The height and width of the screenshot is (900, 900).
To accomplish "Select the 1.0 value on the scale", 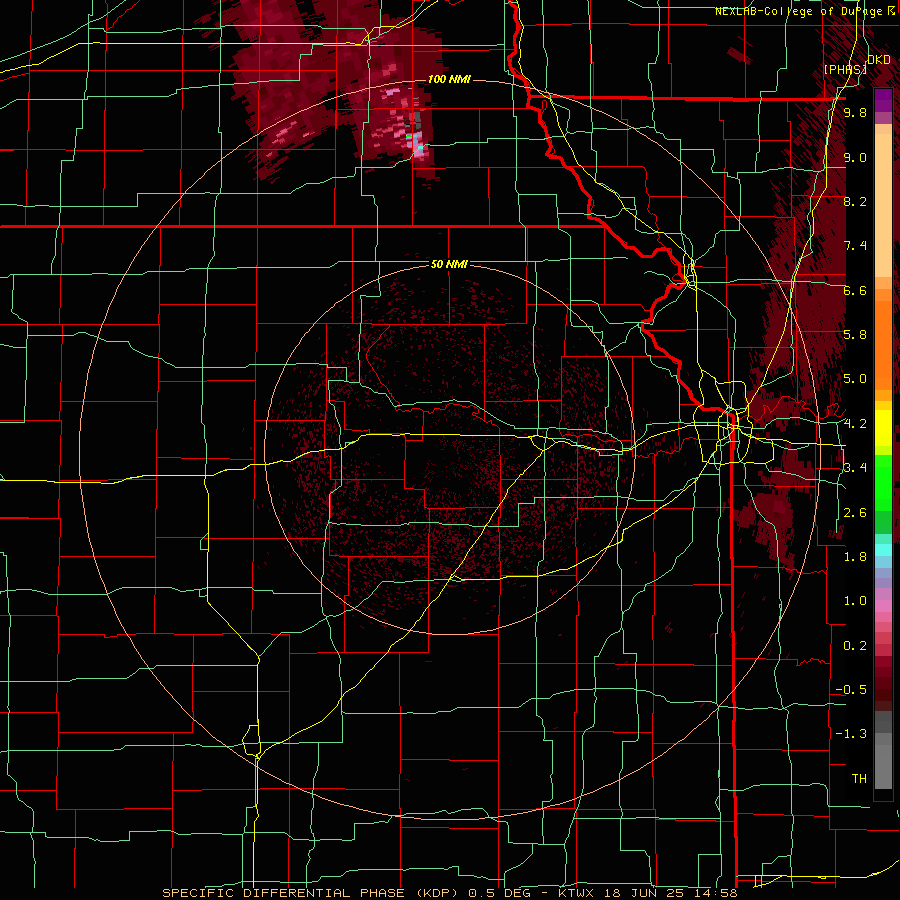I will click(855, 601).
